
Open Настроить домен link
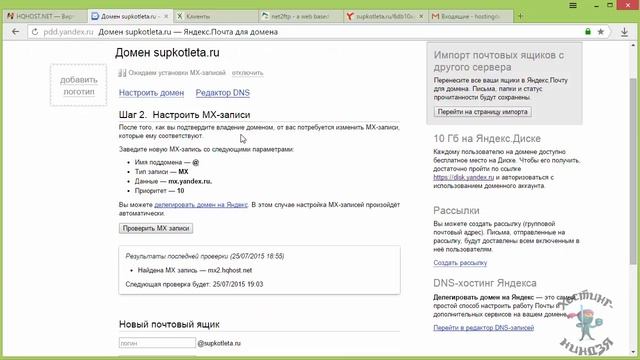point(151,93)
